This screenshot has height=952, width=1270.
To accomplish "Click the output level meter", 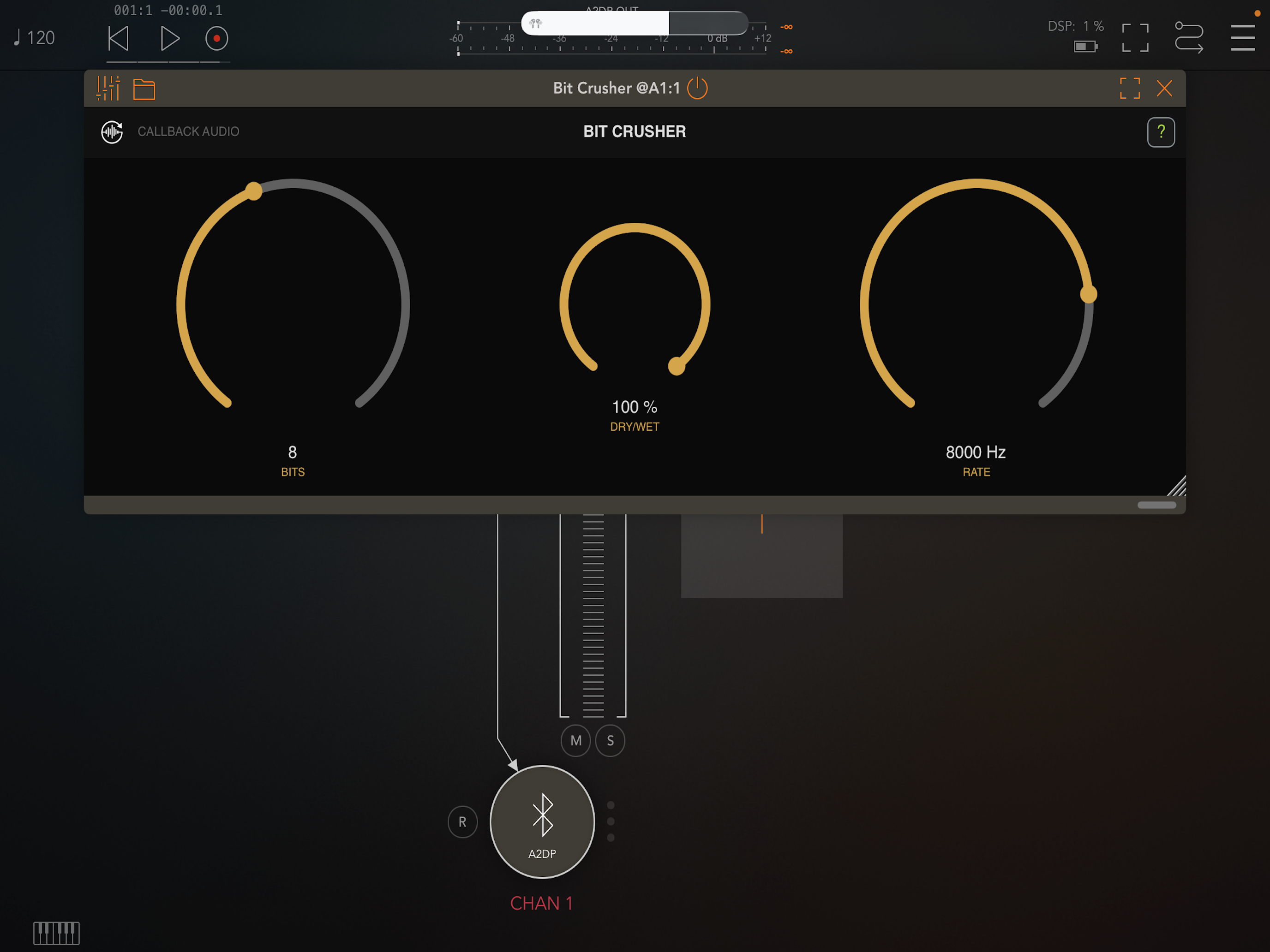I will (x=611, y=39).
